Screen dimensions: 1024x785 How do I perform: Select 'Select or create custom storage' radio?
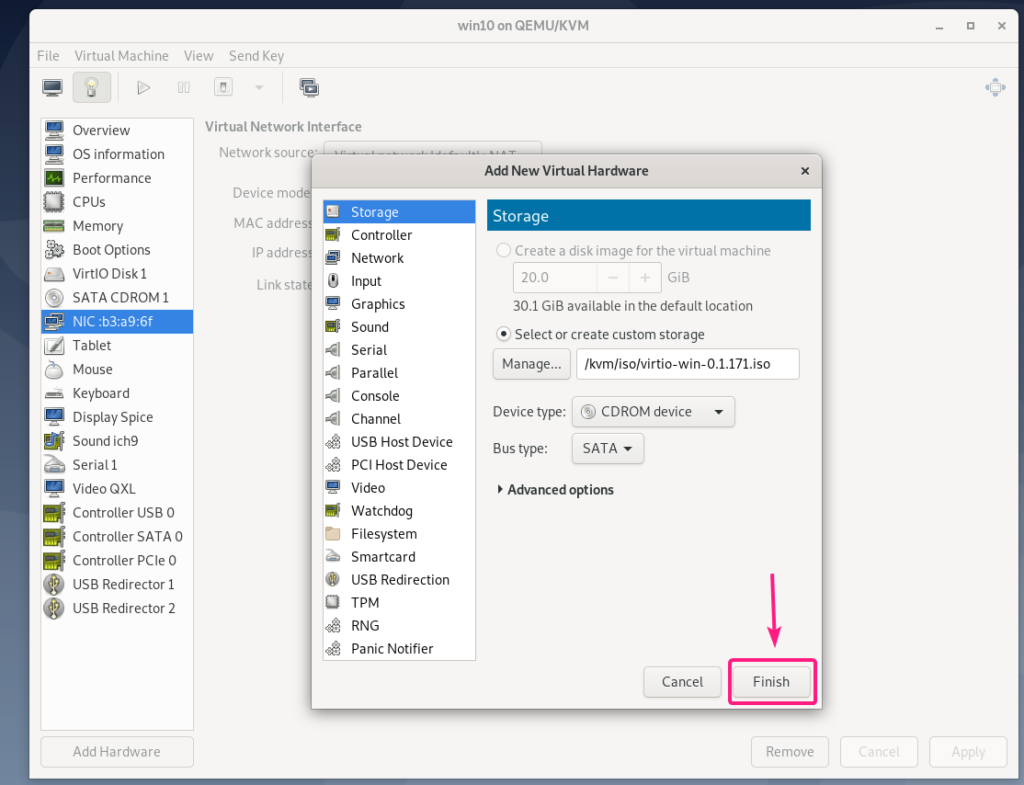(x=504, y=334)
